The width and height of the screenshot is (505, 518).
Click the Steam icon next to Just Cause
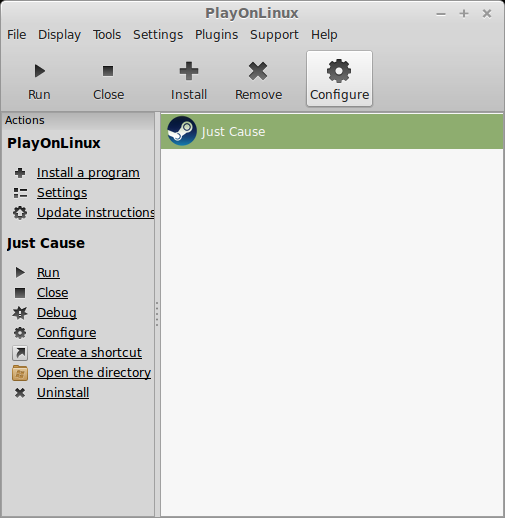click(x=182, y=131)
